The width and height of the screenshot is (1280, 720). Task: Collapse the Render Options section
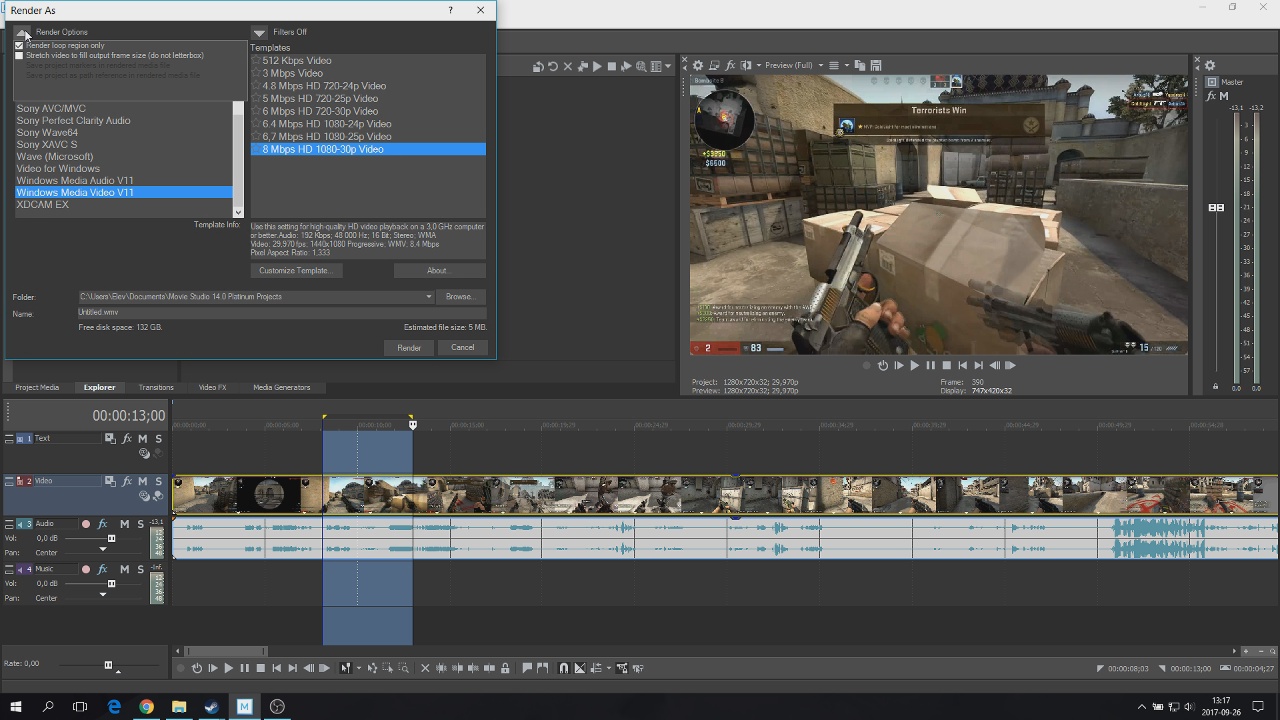pos(22,33)
